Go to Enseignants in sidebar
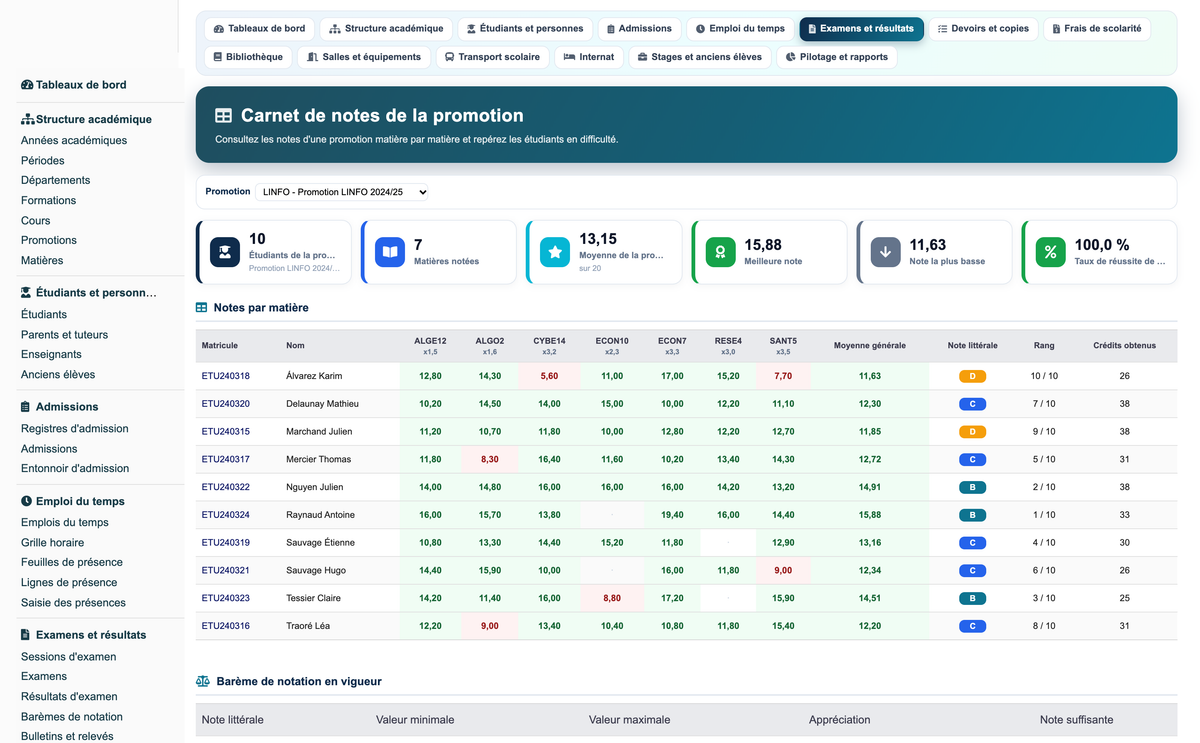This screenshot has height=743, width=1200. point(52,355)
